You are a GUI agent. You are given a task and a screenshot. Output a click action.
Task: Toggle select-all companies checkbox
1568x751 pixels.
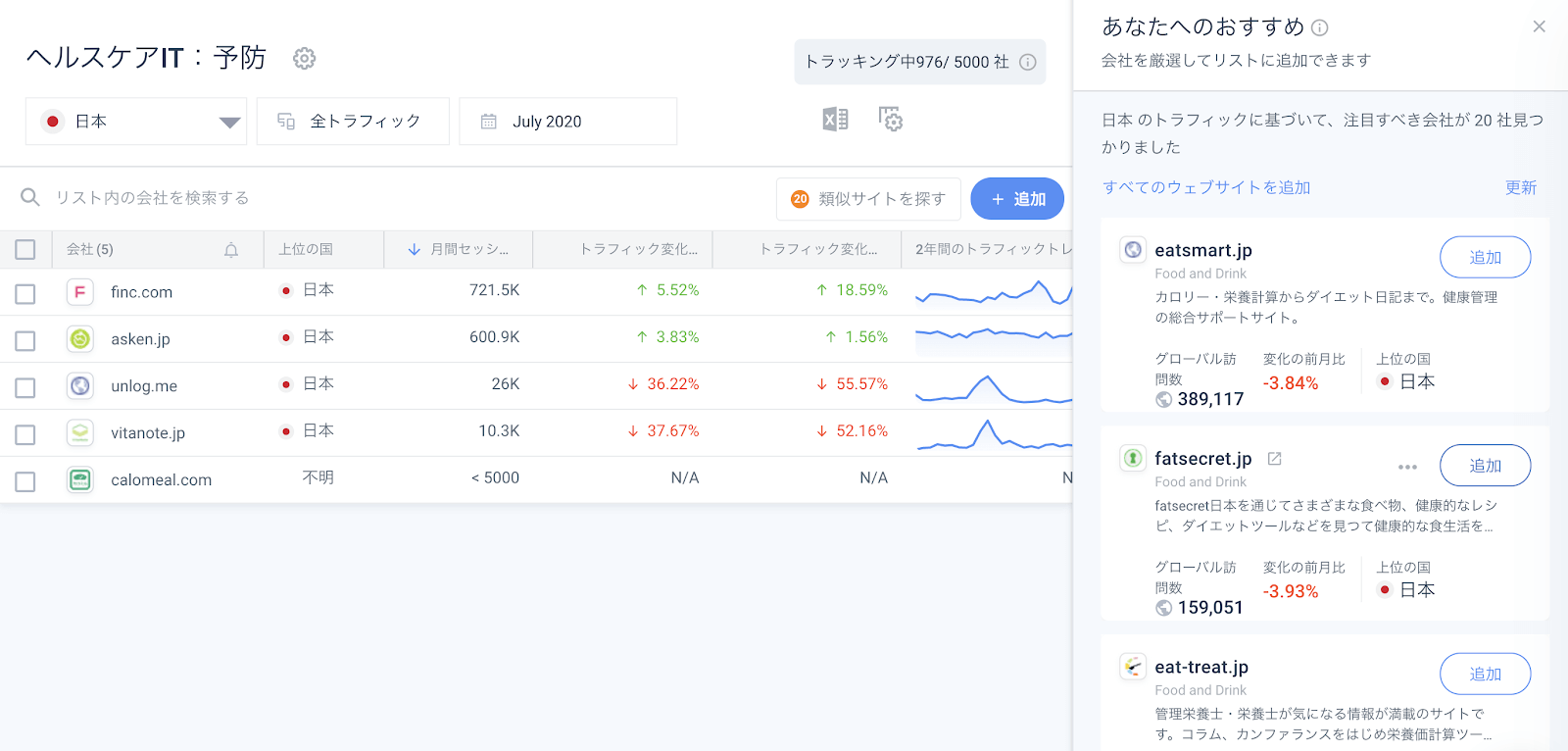(x=25, y=250)
